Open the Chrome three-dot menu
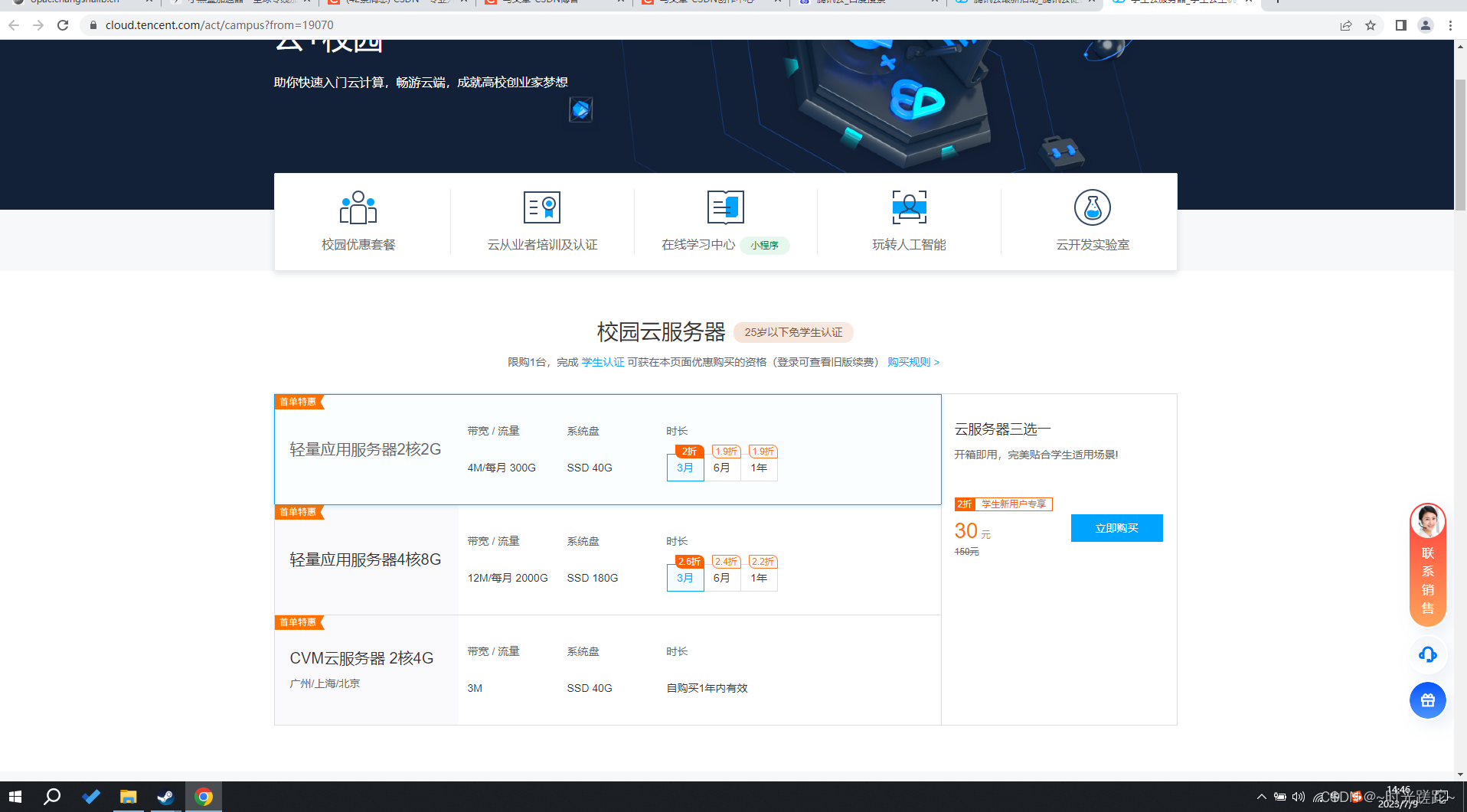Image resolution: width=1467 pixels, height=812 pixels. point(1450,25)
